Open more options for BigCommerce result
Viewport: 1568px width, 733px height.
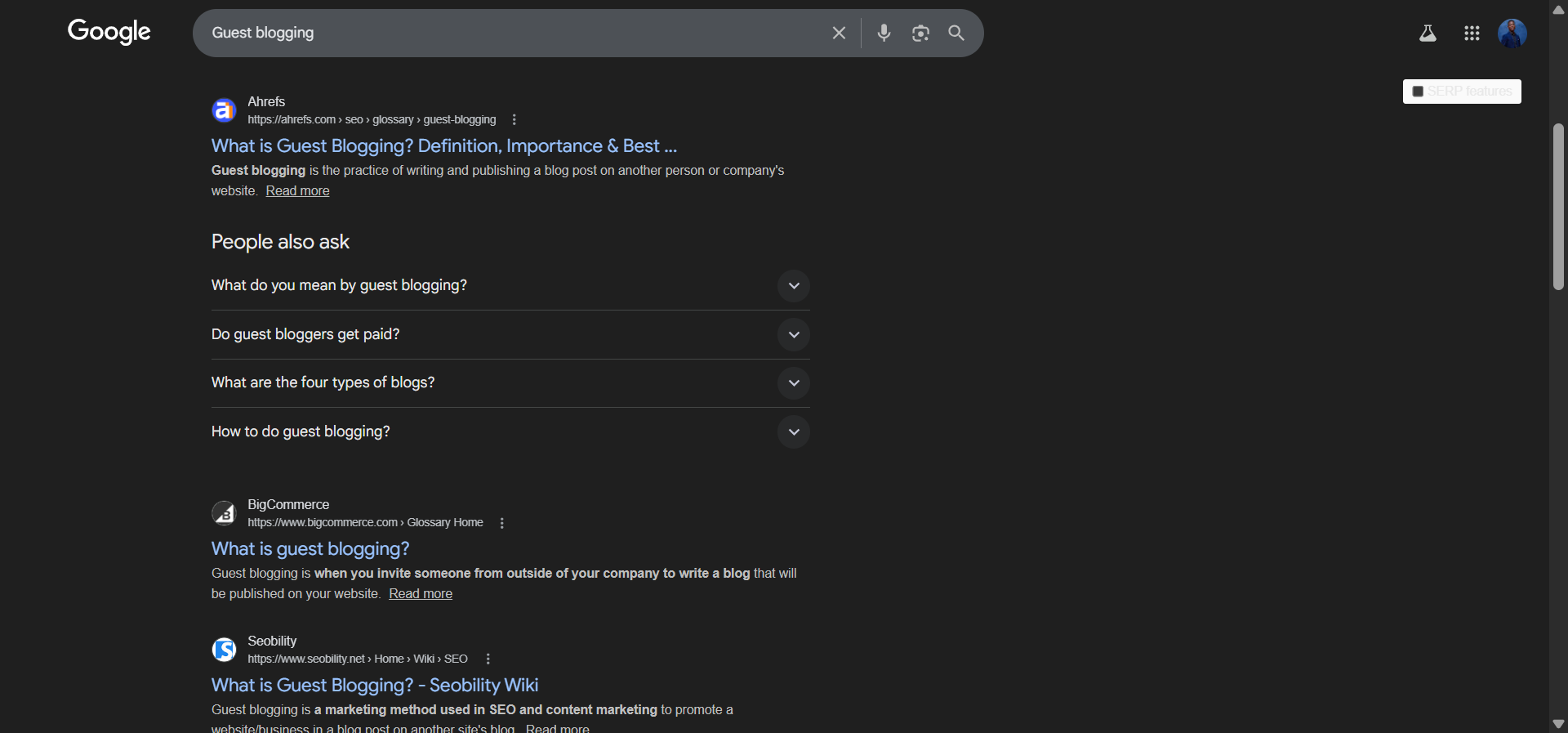(501, 523)
